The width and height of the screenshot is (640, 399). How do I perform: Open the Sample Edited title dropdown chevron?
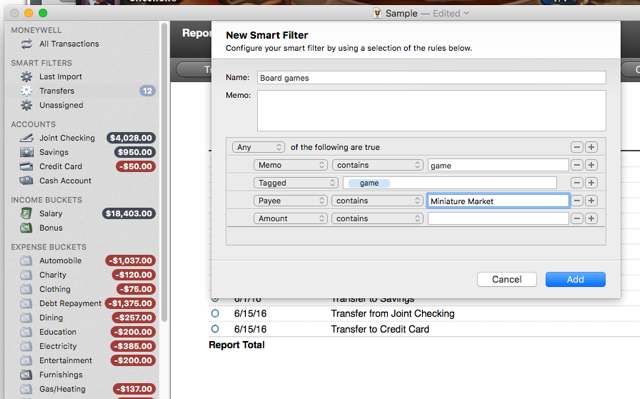pyautogui.click(x=467, y=13)
